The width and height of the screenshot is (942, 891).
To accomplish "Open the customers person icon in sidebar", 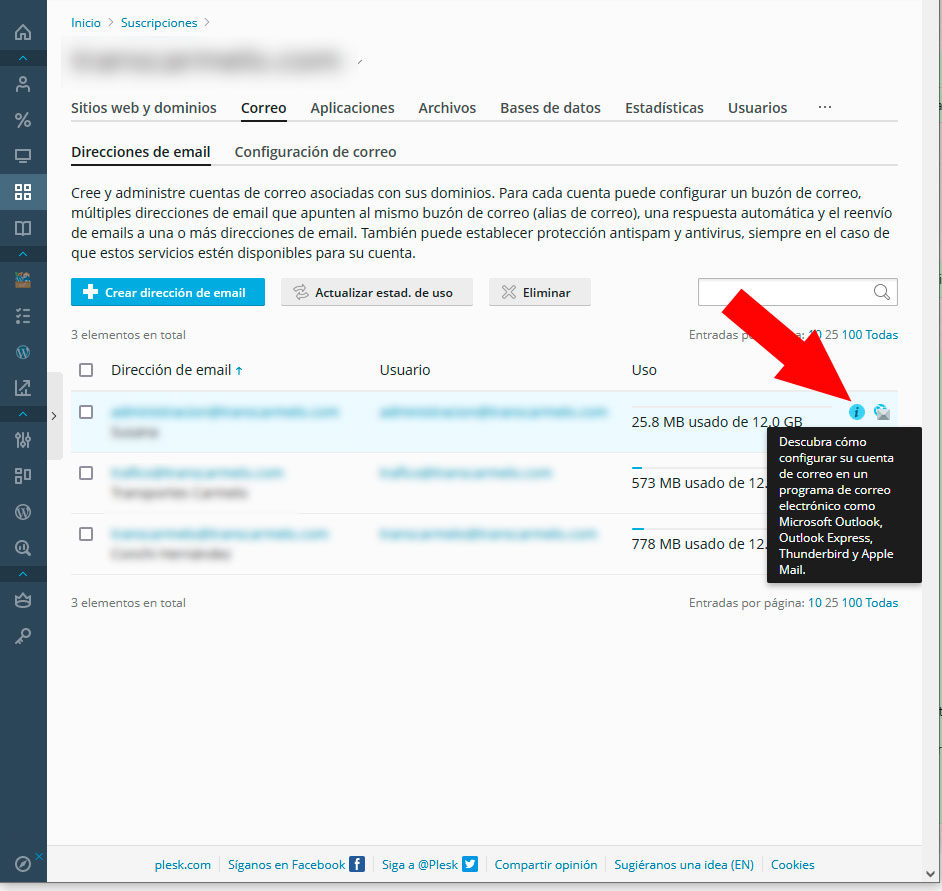I will click(x=23, y=84).
